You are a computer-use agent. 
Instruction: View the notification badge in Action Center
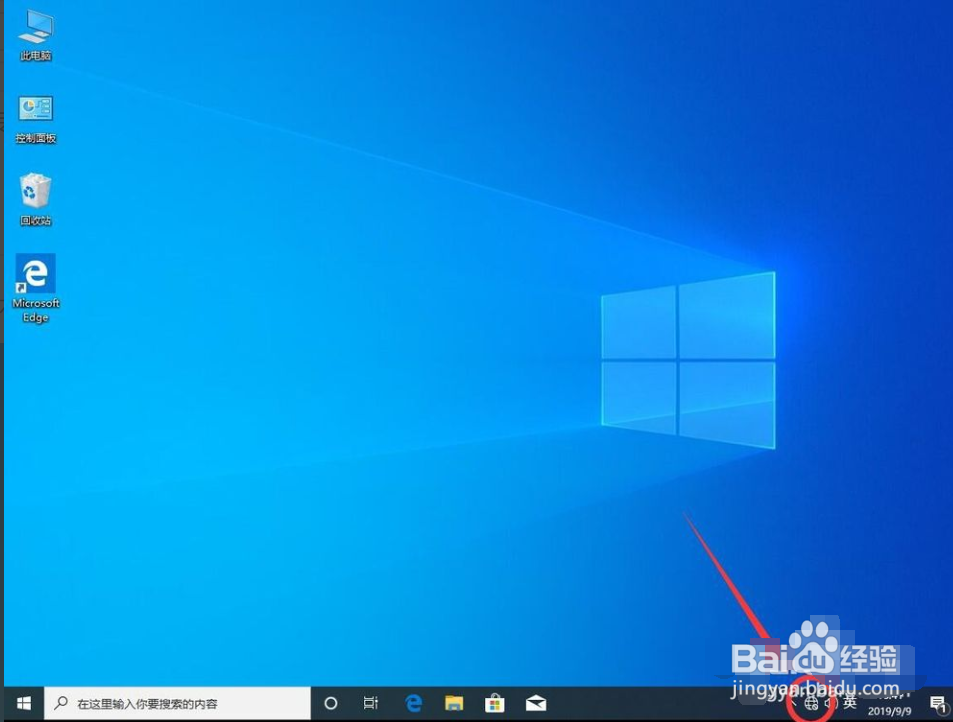pos(944,708)
